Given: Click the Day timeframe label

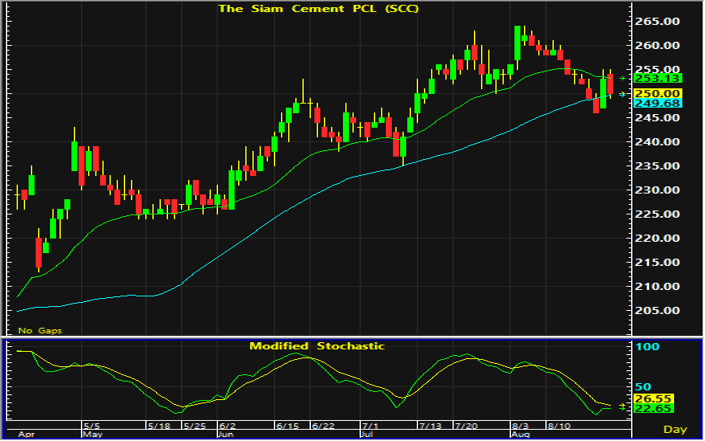Looking at the screenshot, I should pyautogui.click(x=675, y=430).
